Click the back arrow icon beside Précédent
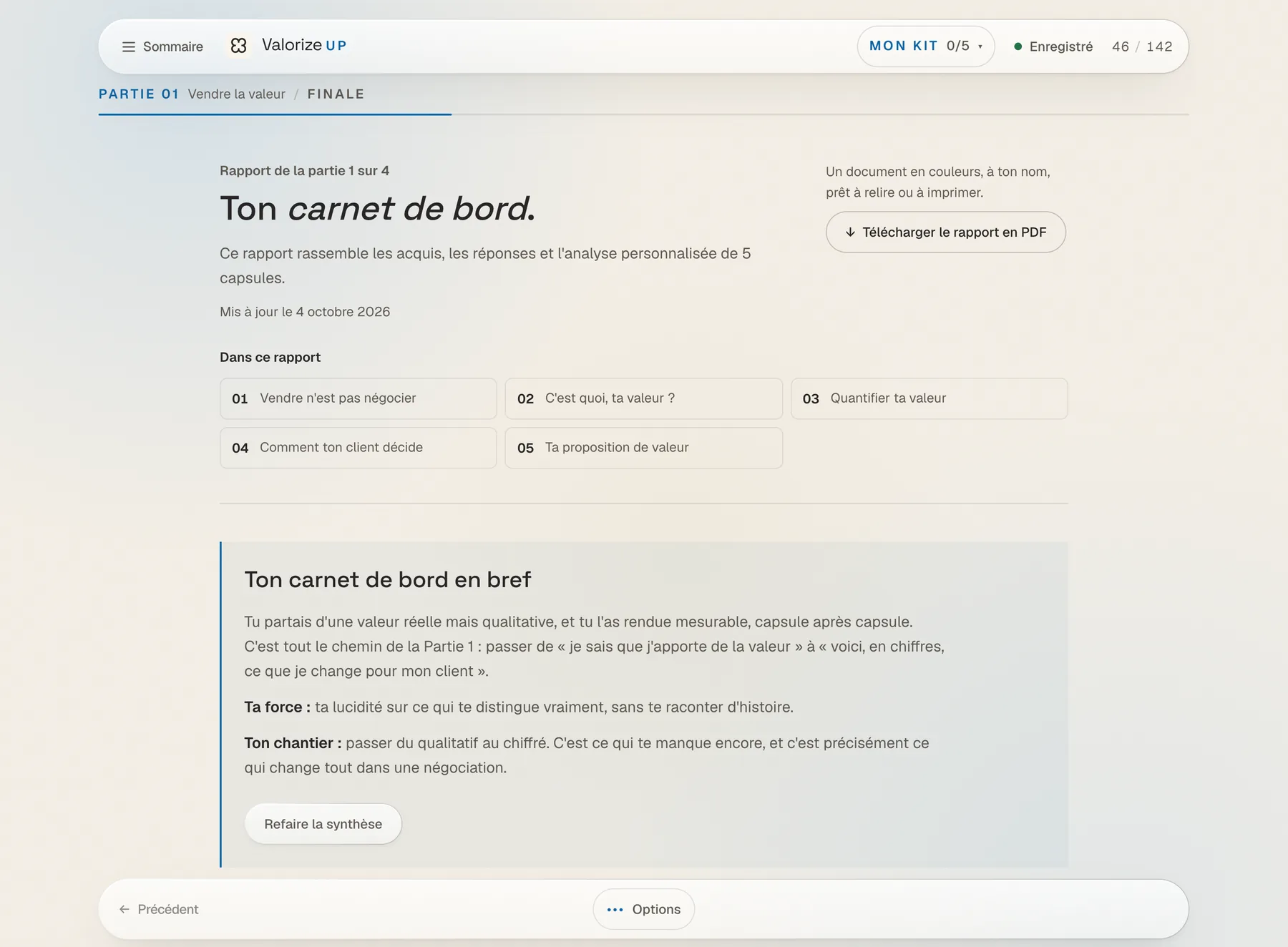Screen dimensions: 1288x947 coord(125,909)
